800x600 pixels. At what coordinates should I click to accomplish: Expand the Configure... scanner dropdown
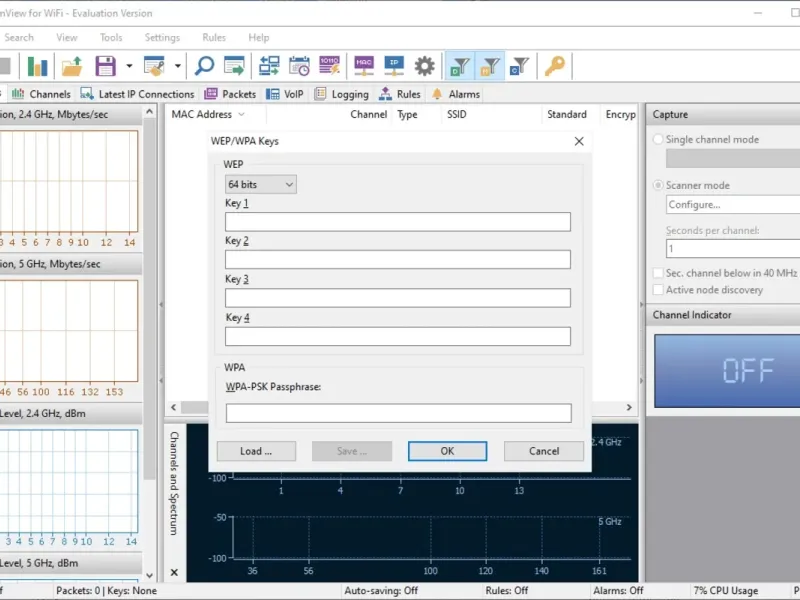click(732, 205)
